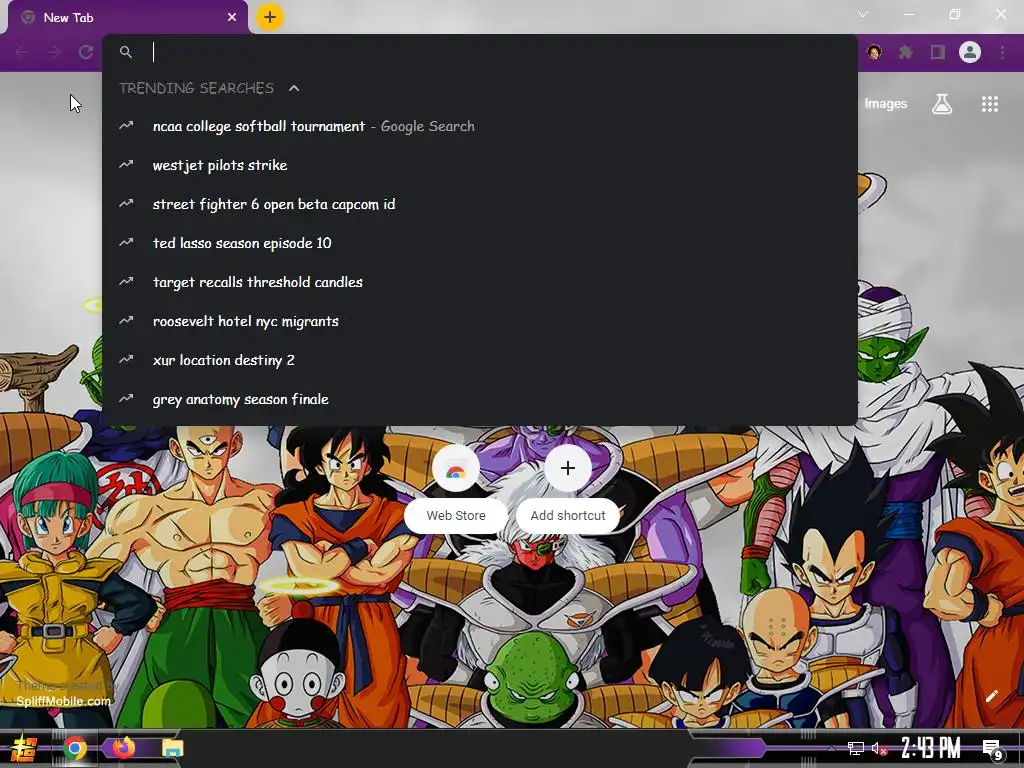Select 'xur location destiny 2' suggestion

tap(479, 360)
